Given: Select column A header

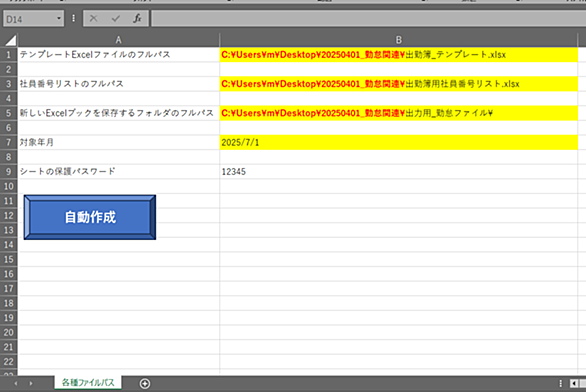Looking at the screenshot, I should (x=118, y=40).
